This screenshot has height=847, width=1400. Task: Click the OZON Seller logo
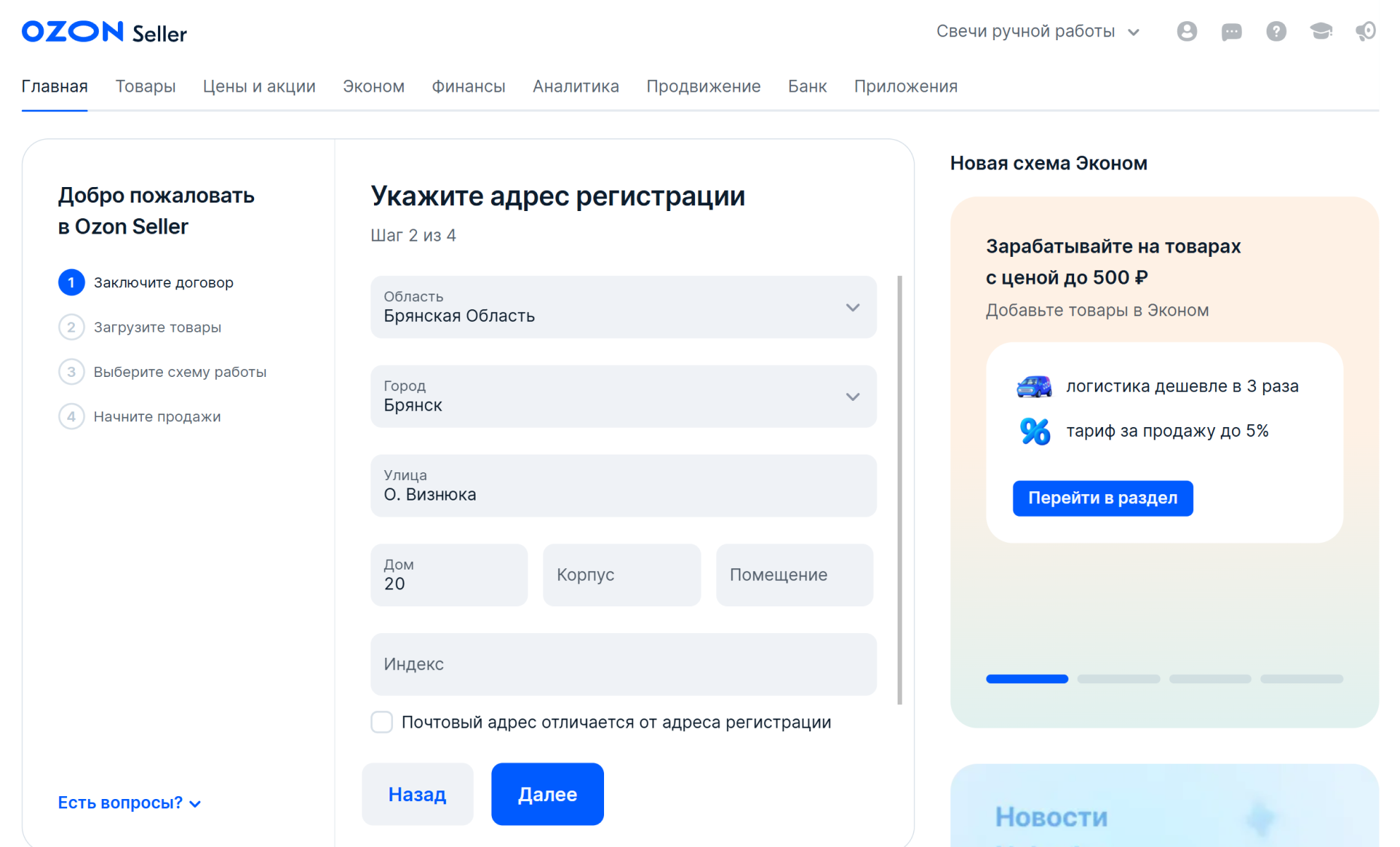(103, 32)
